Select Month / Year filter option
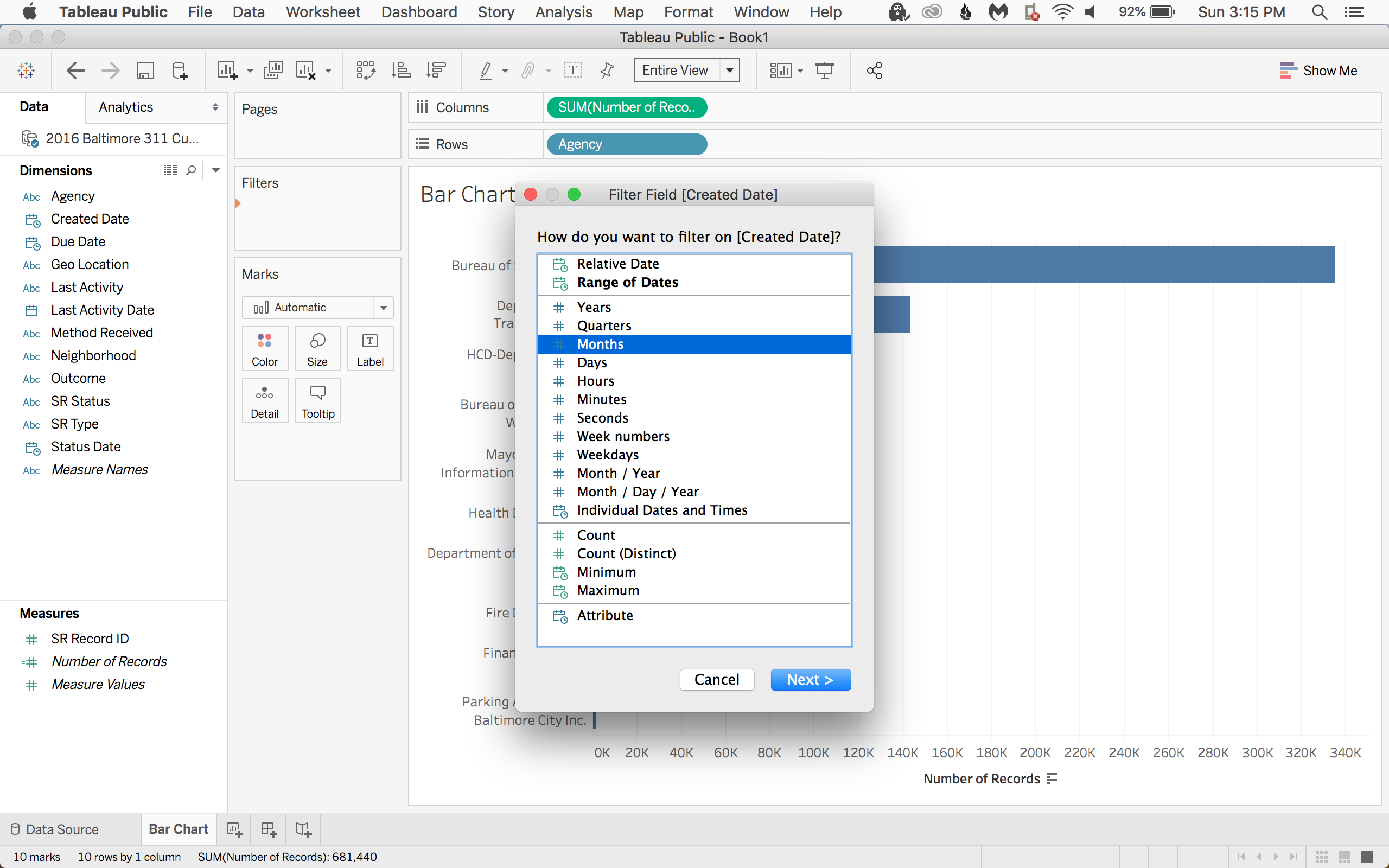The width and height of the screenshot is (1389, 868). (694, 473)
